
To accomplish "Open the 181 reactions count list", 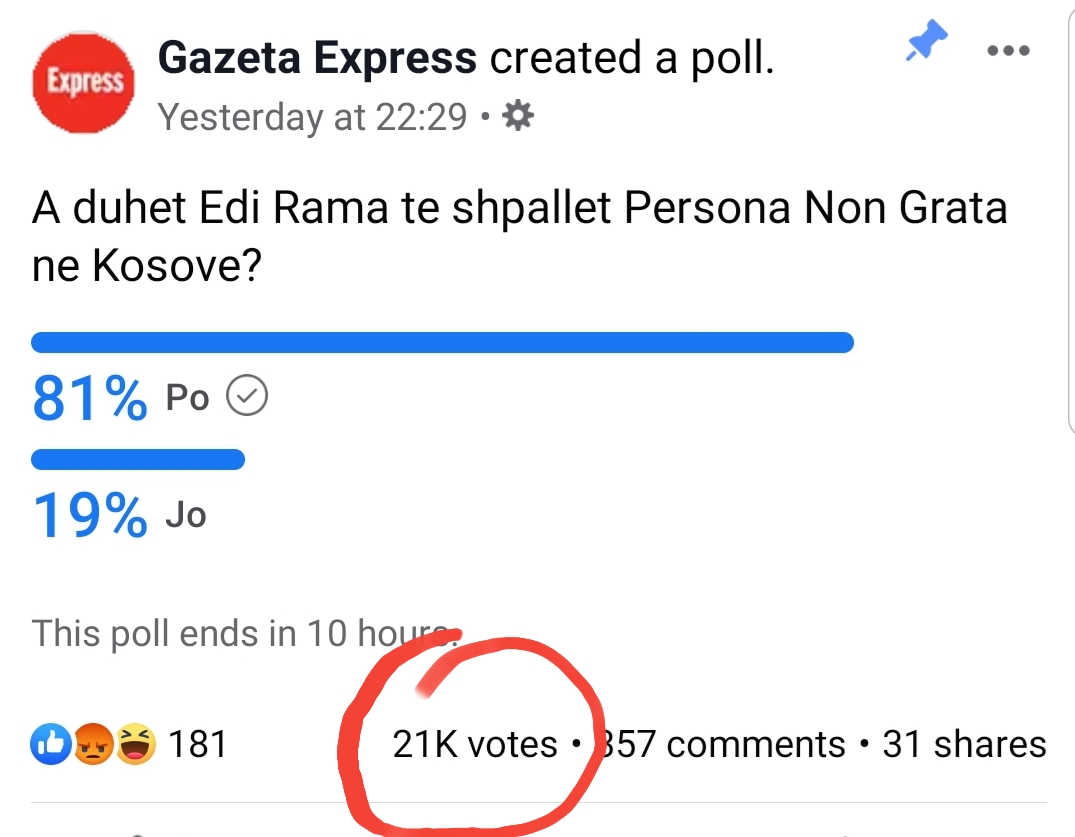I will (x=197, y=744).
